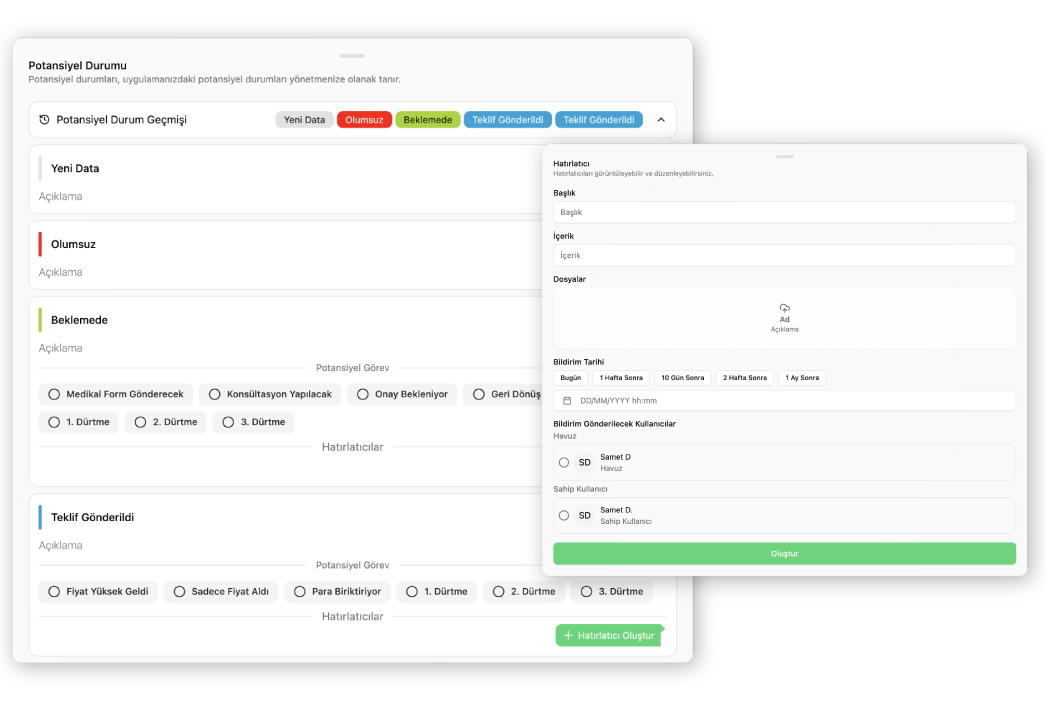Click the SD avatar in Sahip Kullanıcı row

pos(585,516)
